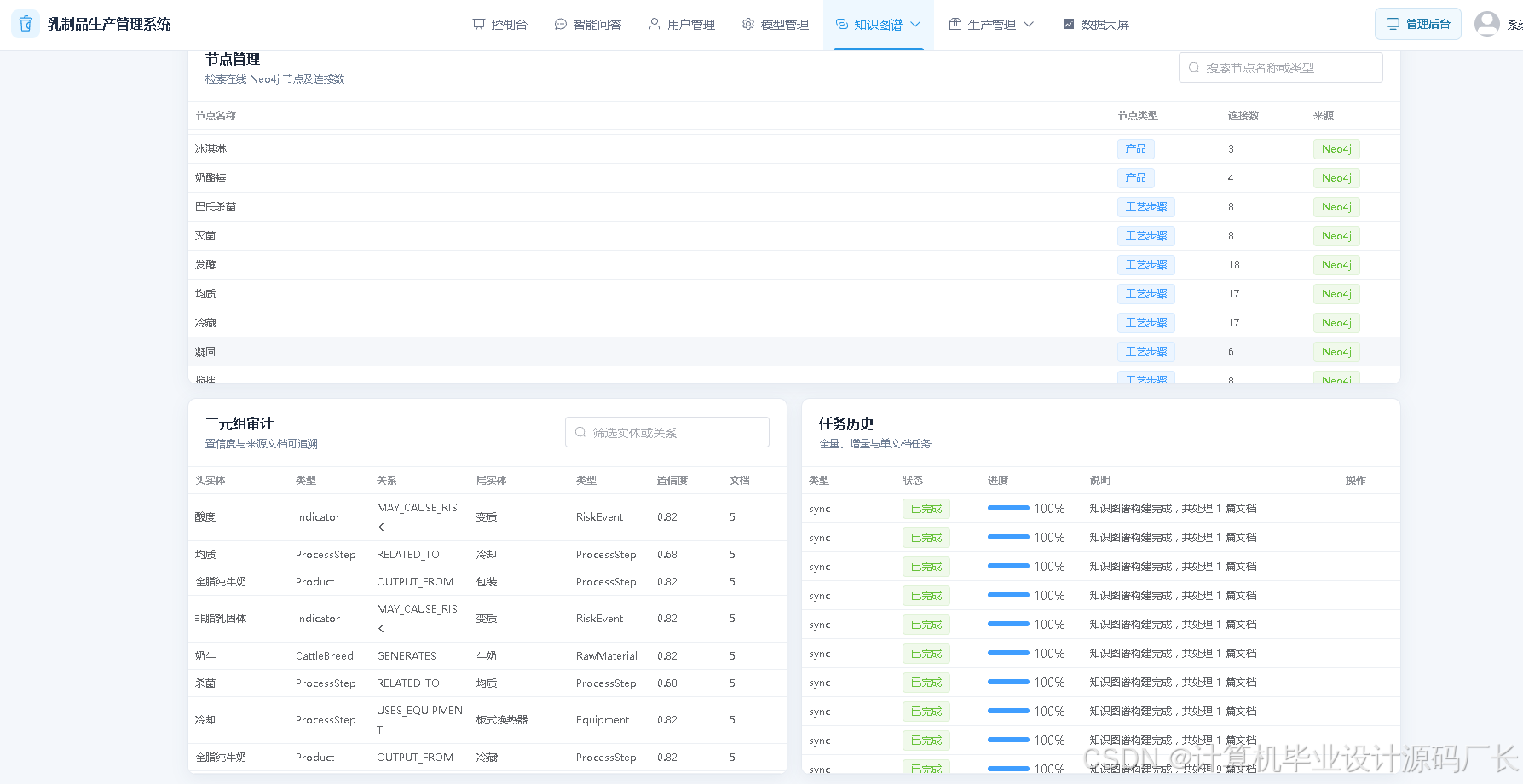1523x784 pixels.
Task: Click connection count 18 in 发酵 row
Action: pos(1234,265)
